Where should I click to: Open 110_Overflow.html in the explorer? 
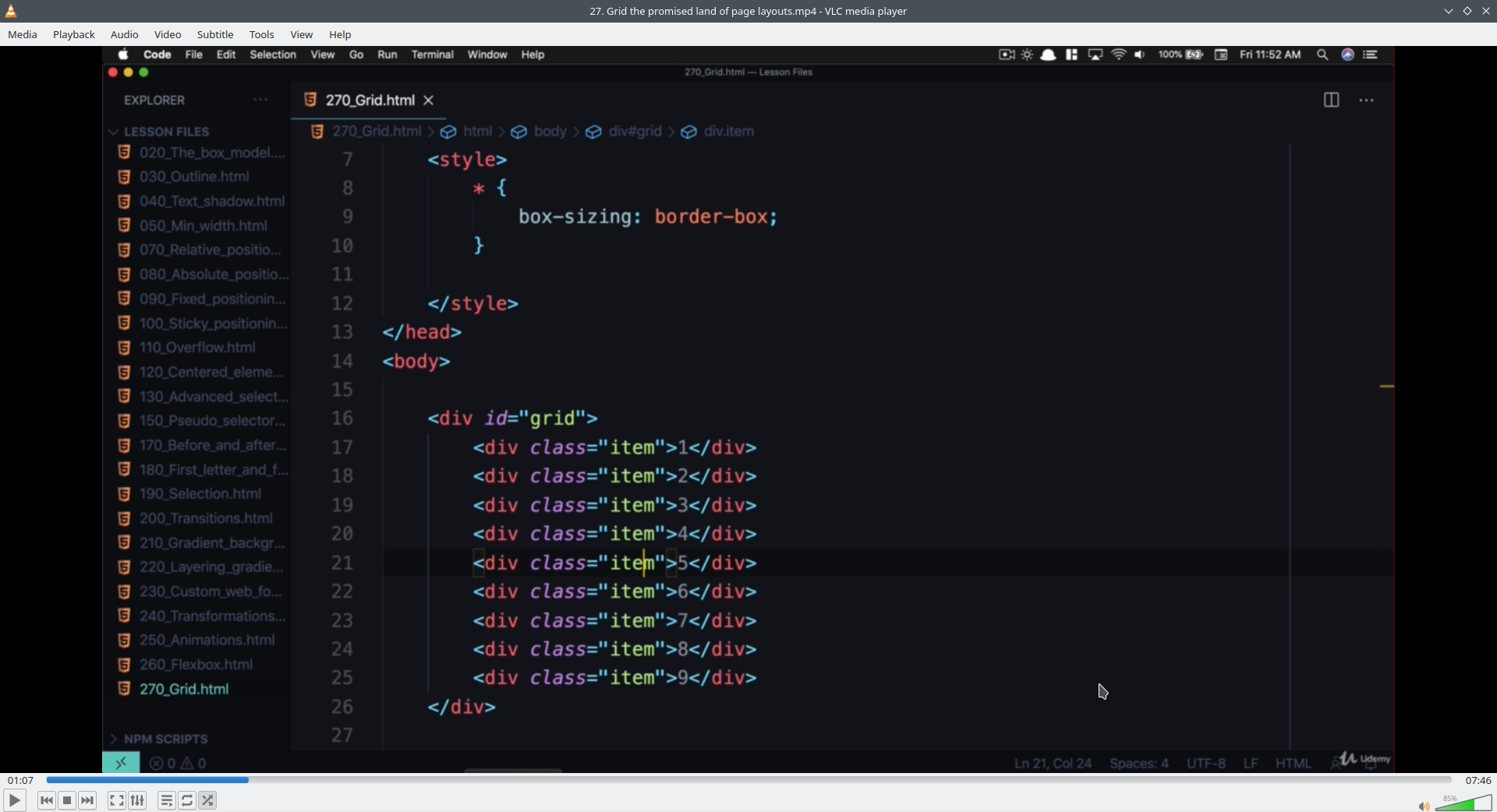click(x=197, y=348)
